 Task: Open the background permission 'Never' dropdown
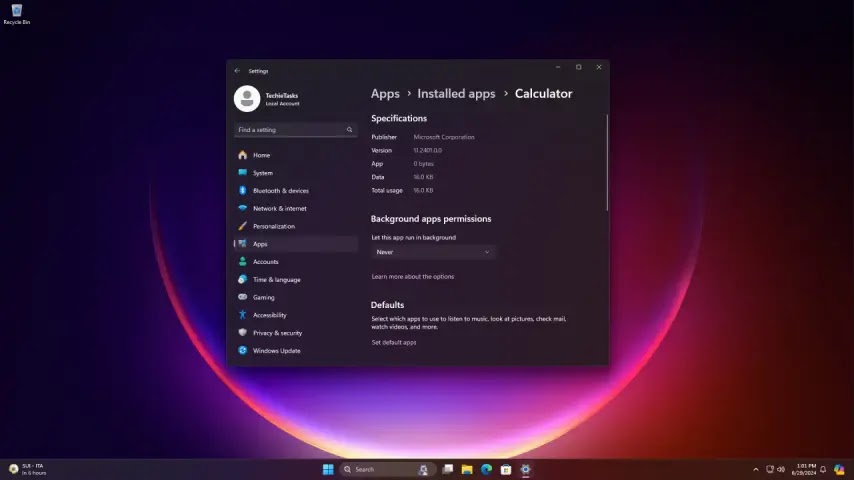pyautogui.click(x=433, y=252)
